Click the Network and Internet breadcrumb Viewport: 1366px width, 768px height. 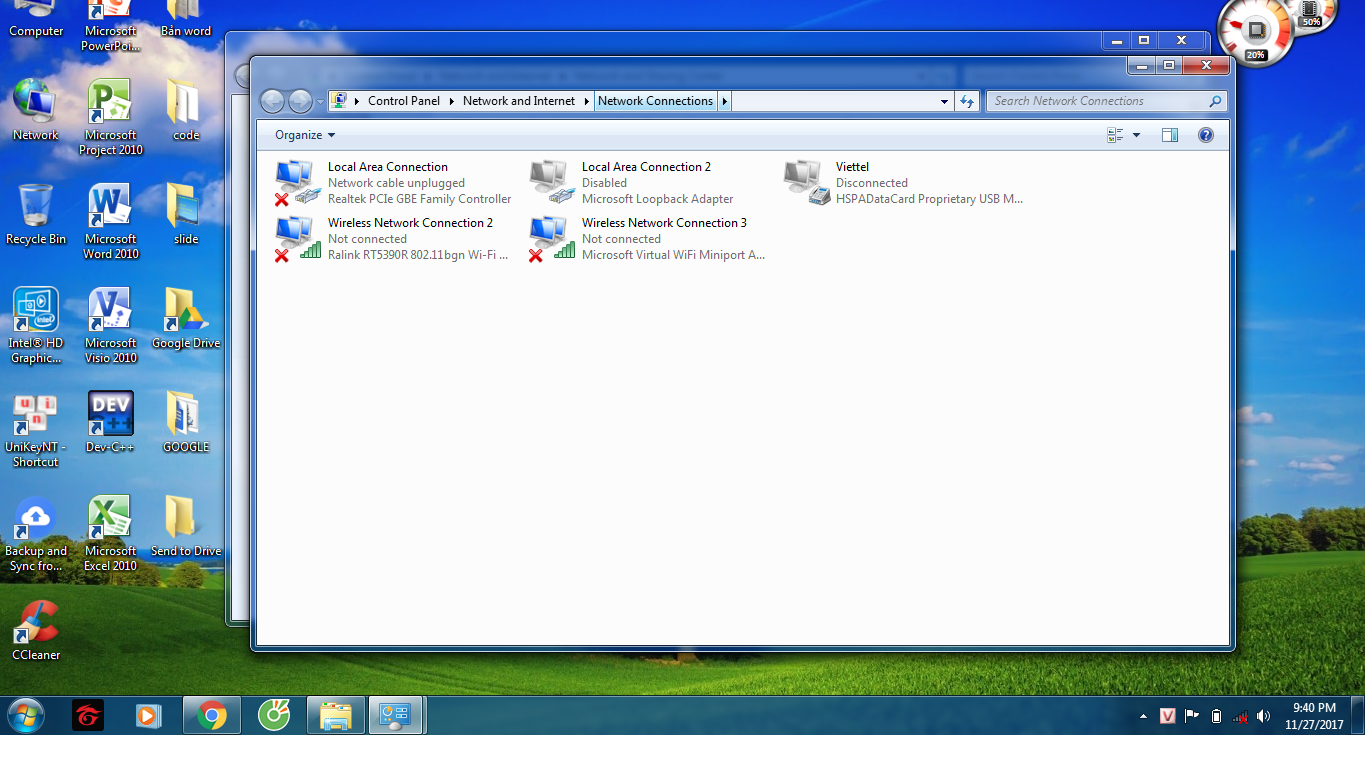click(519, 101)
